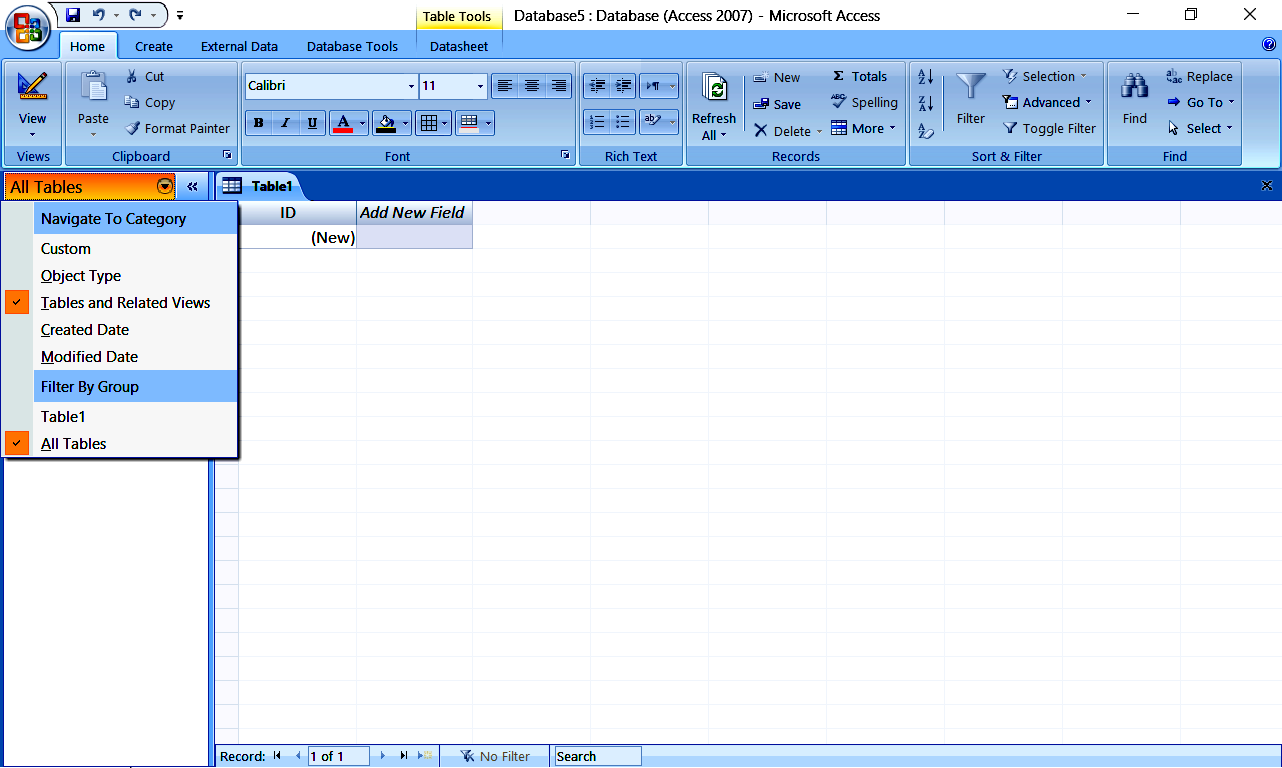1282x768 pixels.
Task: Apply the Totals function
Action: tap(859, 75)
